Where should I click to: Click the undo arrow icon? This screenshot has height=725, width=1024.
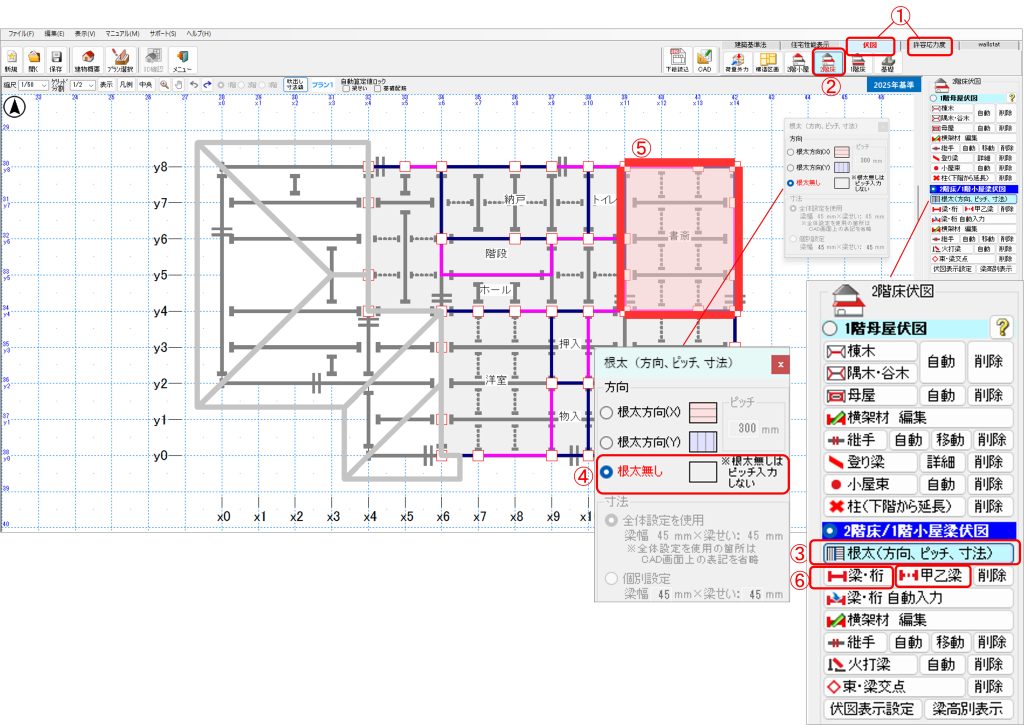click(x=194, y=85)
